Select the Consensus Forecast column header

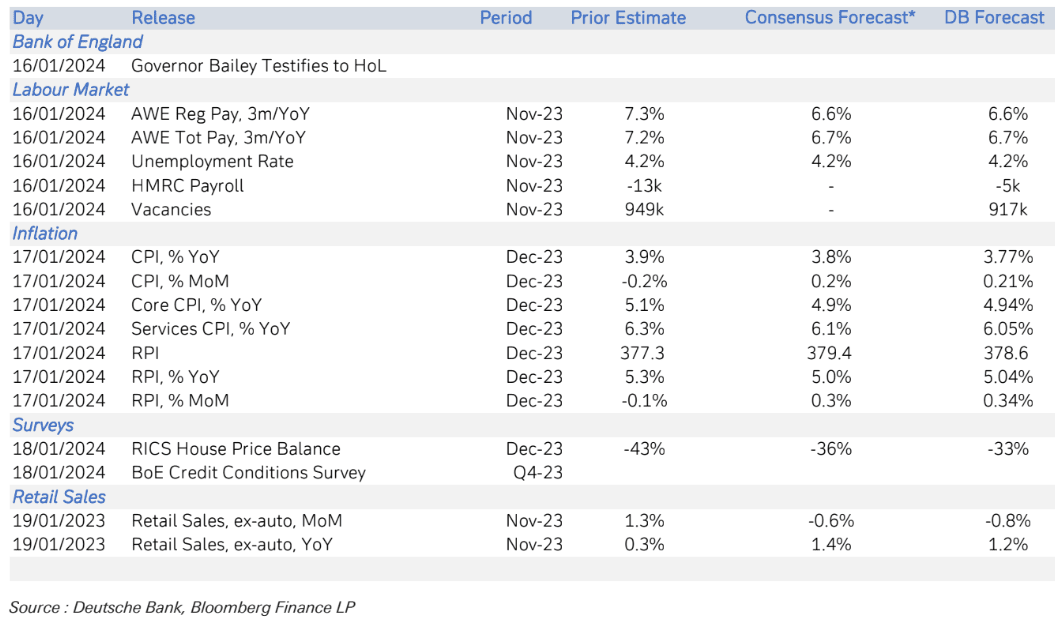(830, 18)
